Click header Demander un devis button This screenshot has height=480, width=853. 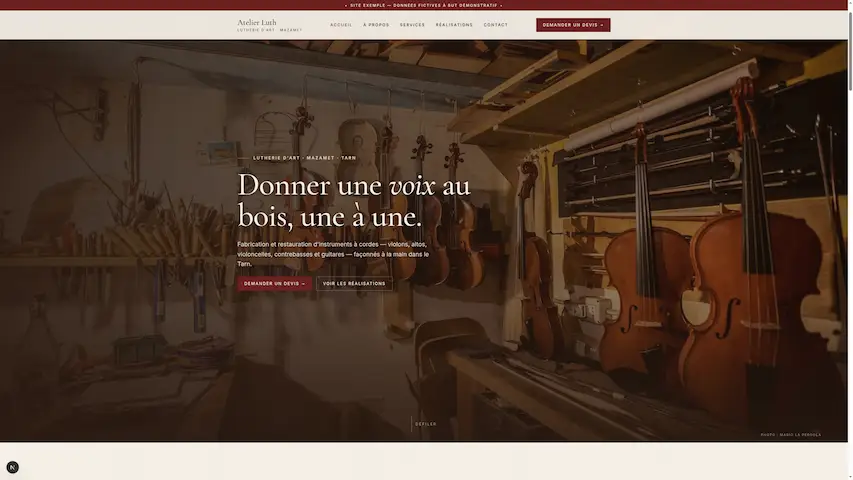pos(573,25)
